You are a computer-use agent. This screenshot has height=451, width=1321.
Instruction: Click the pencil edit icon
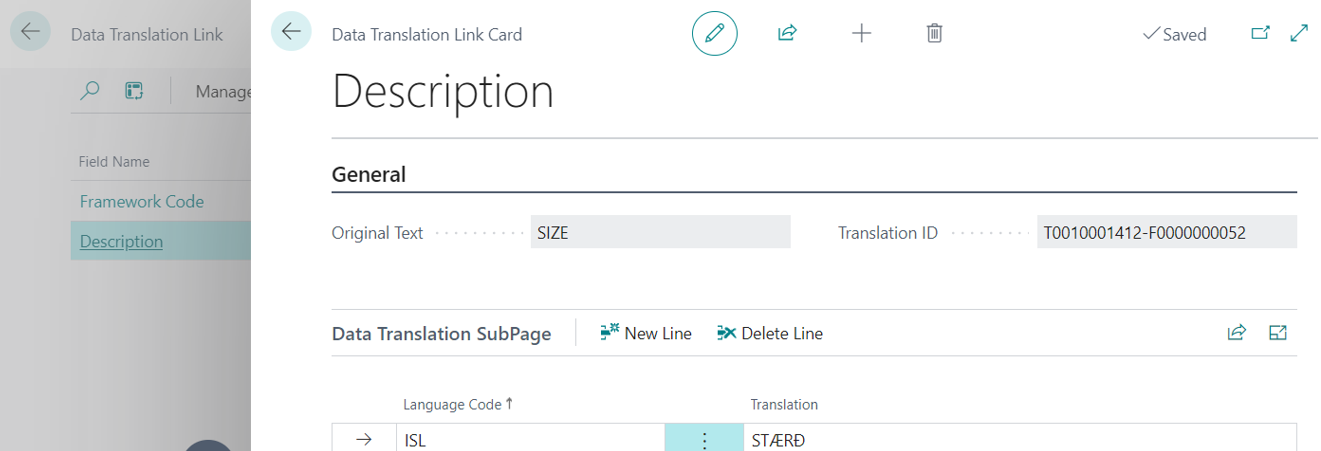pos(714,34)
